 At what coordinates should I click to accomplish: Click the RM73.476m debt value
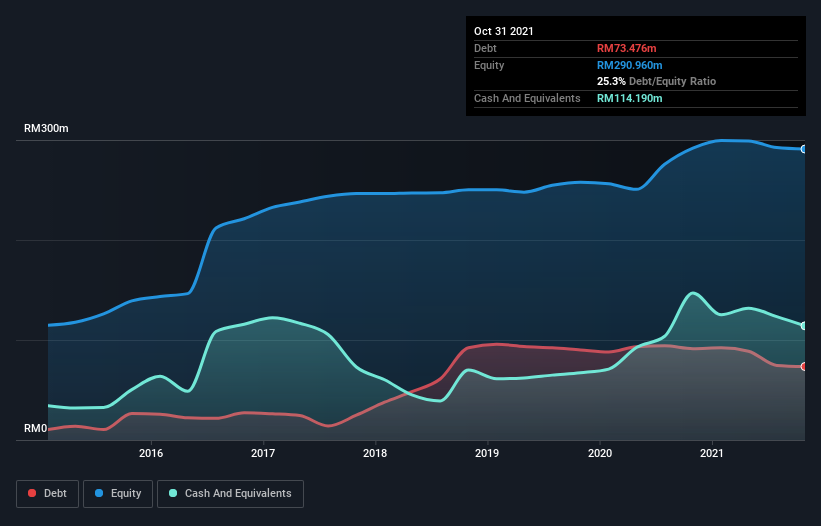coord(626,48)
